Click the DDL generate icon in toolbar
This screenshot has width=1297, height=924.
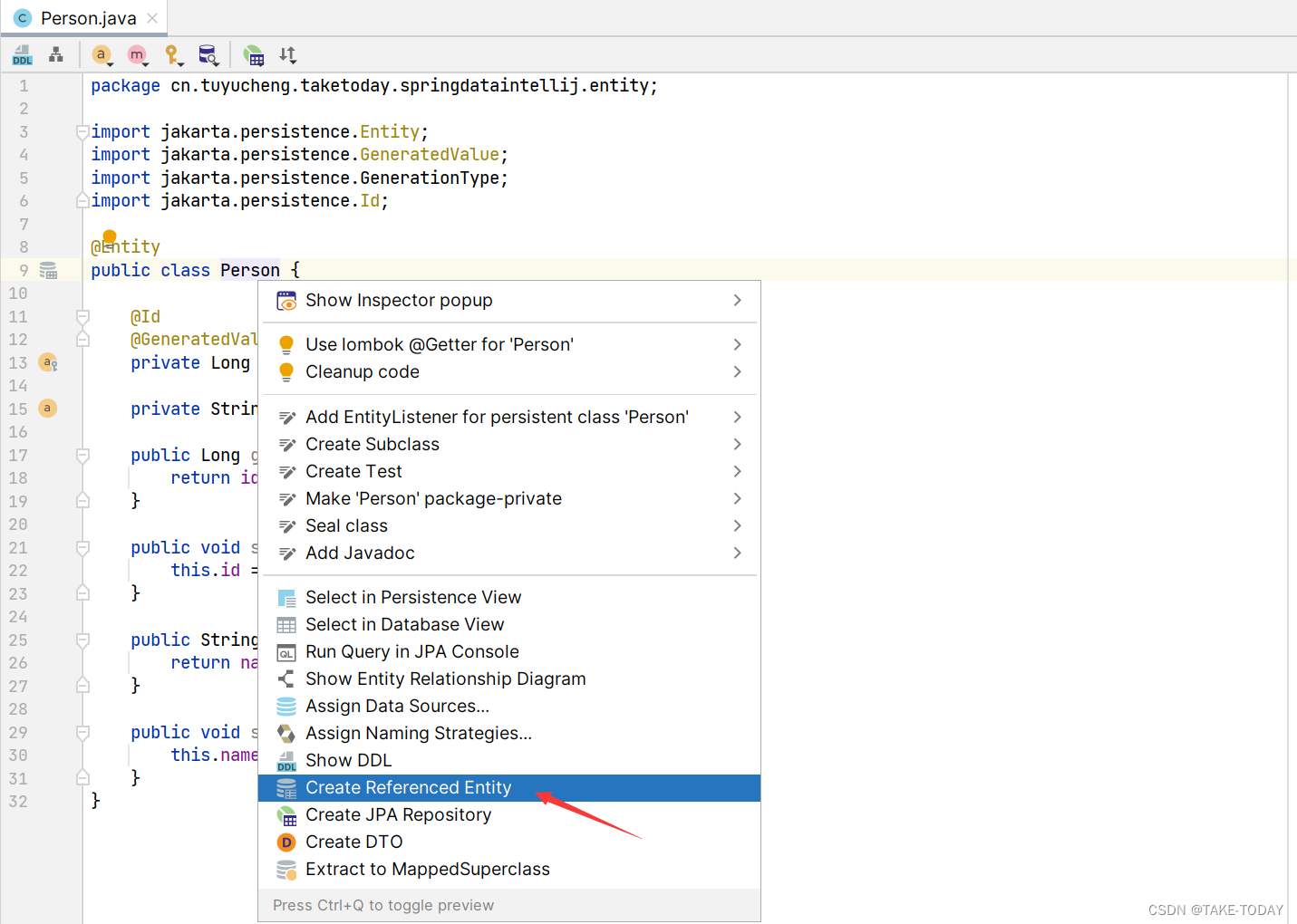[23, 55]
